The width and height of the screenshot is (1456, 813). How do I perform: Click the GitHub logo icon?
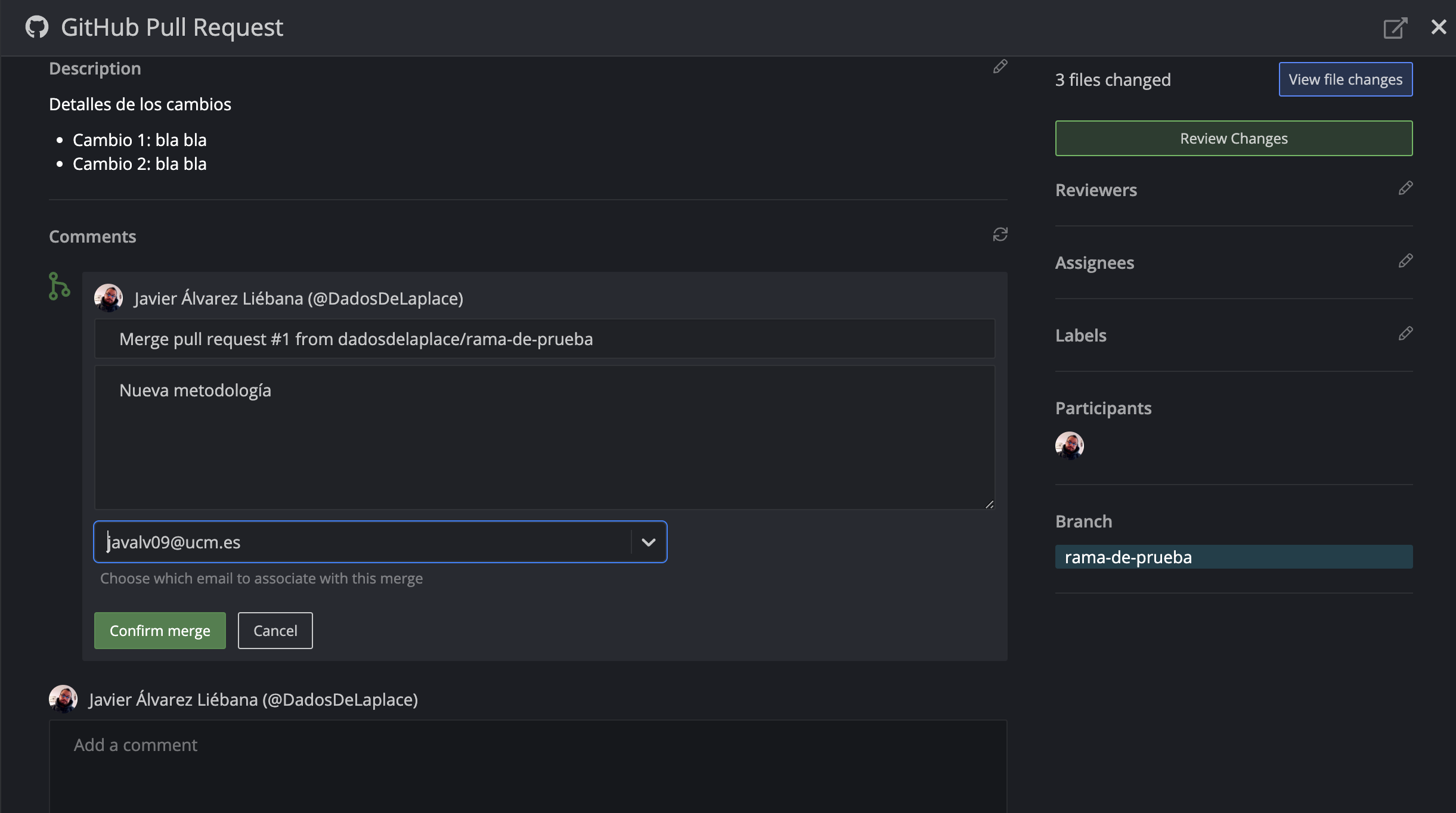[37, 27]
